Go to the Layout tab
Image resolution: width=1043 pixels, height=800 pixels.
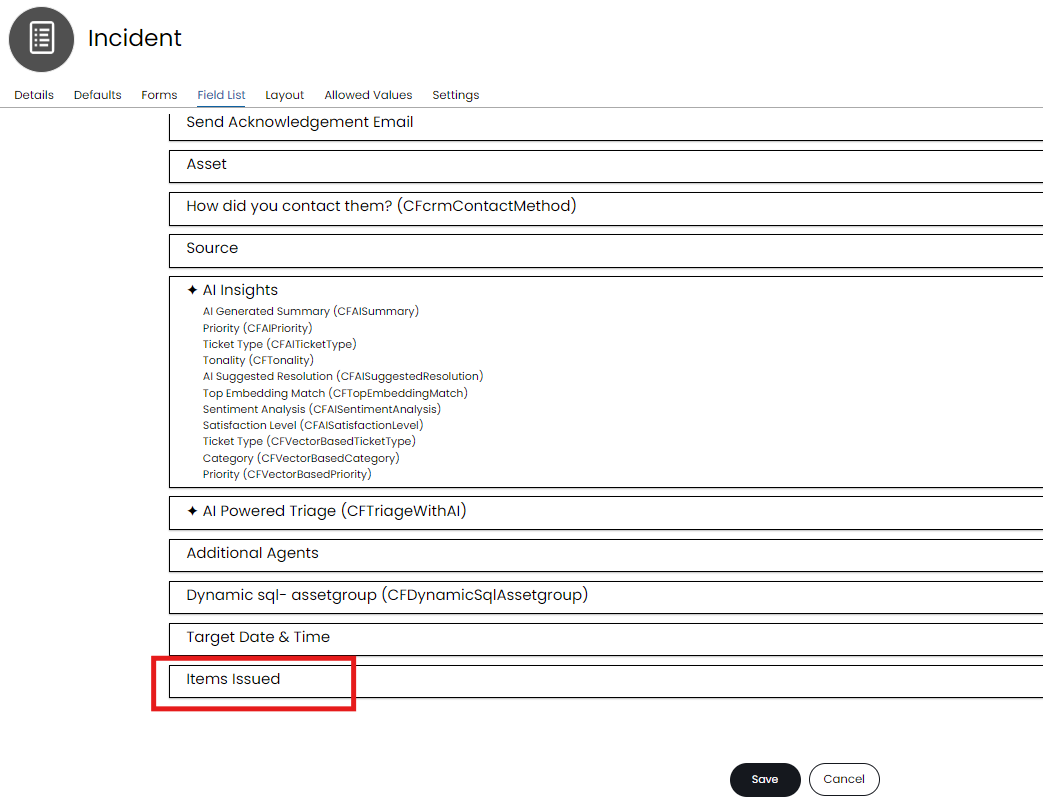click(x=284, y=95)
